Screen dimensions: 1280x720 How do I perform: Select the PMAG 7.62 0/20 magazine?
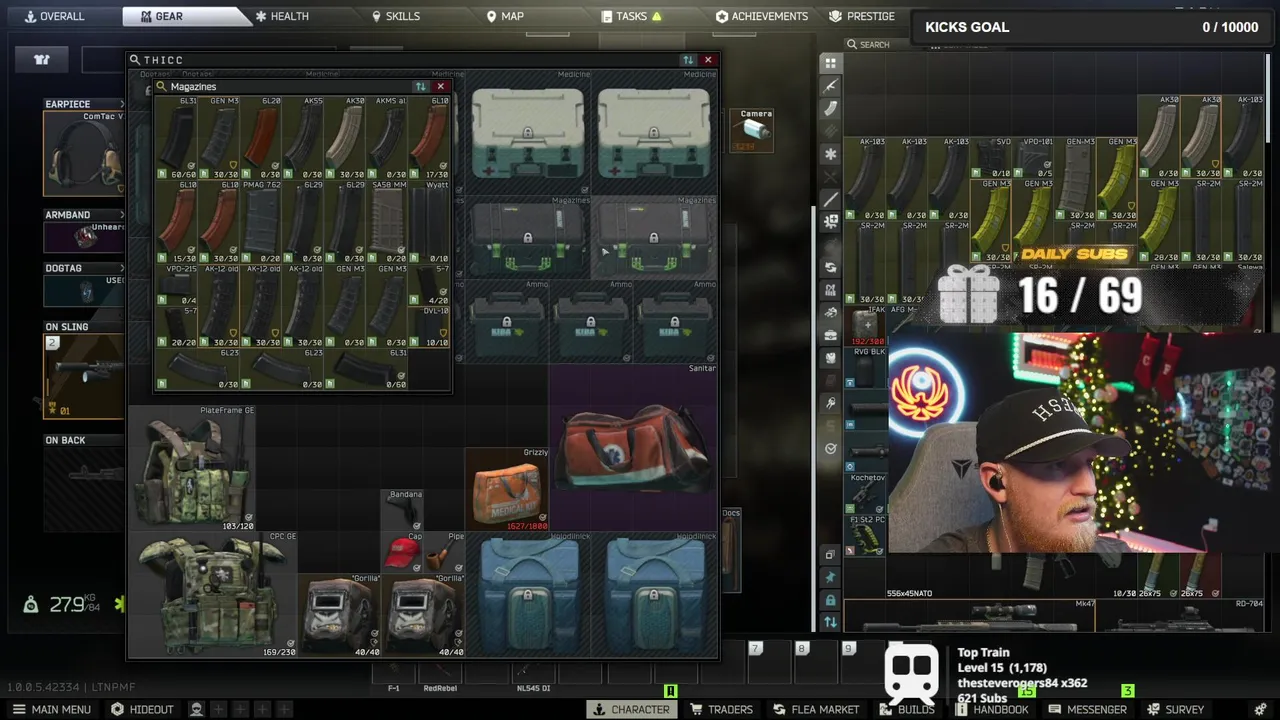[260, 222]
